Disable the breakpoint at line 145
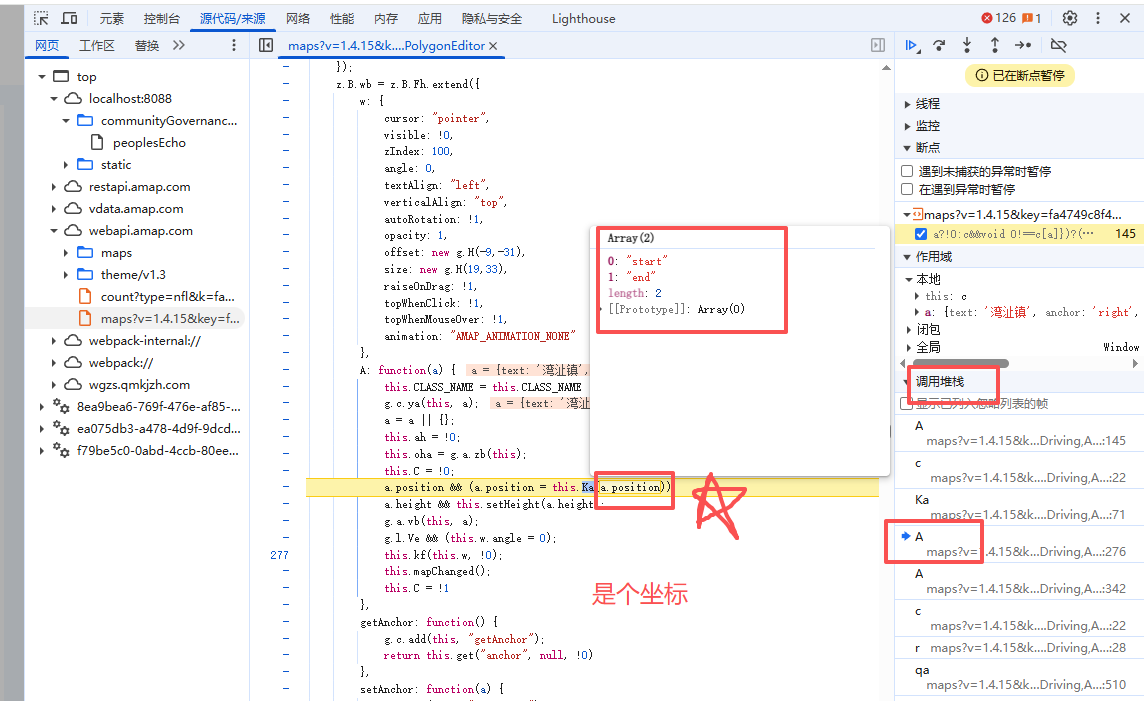This screenshot has height=701, width=1144. (921, 234)
